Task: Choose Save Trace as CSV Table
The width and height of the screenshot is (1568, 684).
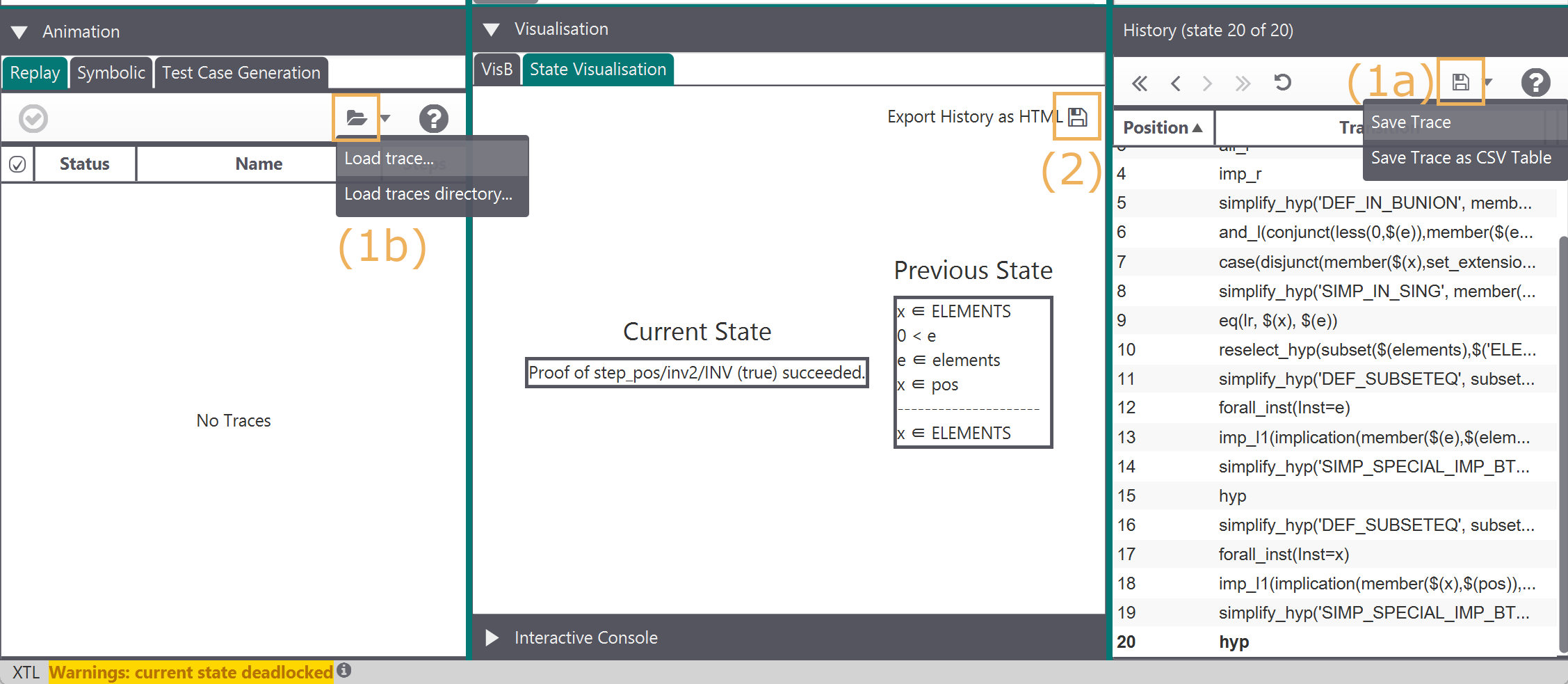Action: [x=1460, y=158]
